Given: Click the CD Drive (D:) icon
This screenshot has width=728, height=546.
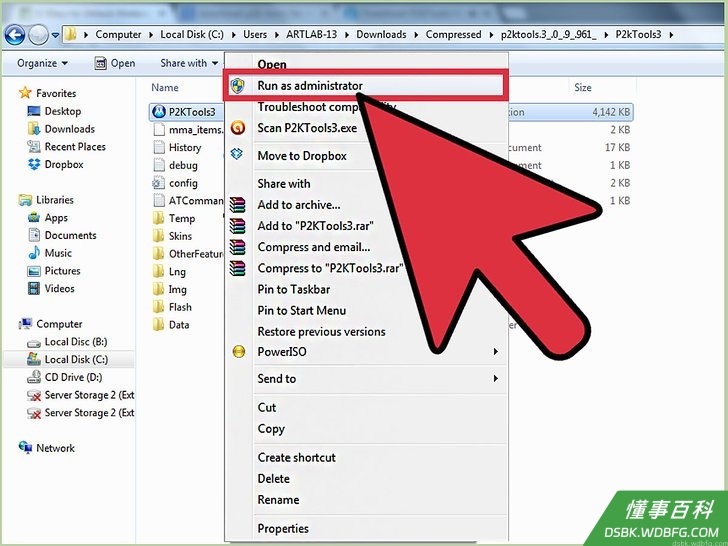Looking at the screenshot, I should pos(34,377).
